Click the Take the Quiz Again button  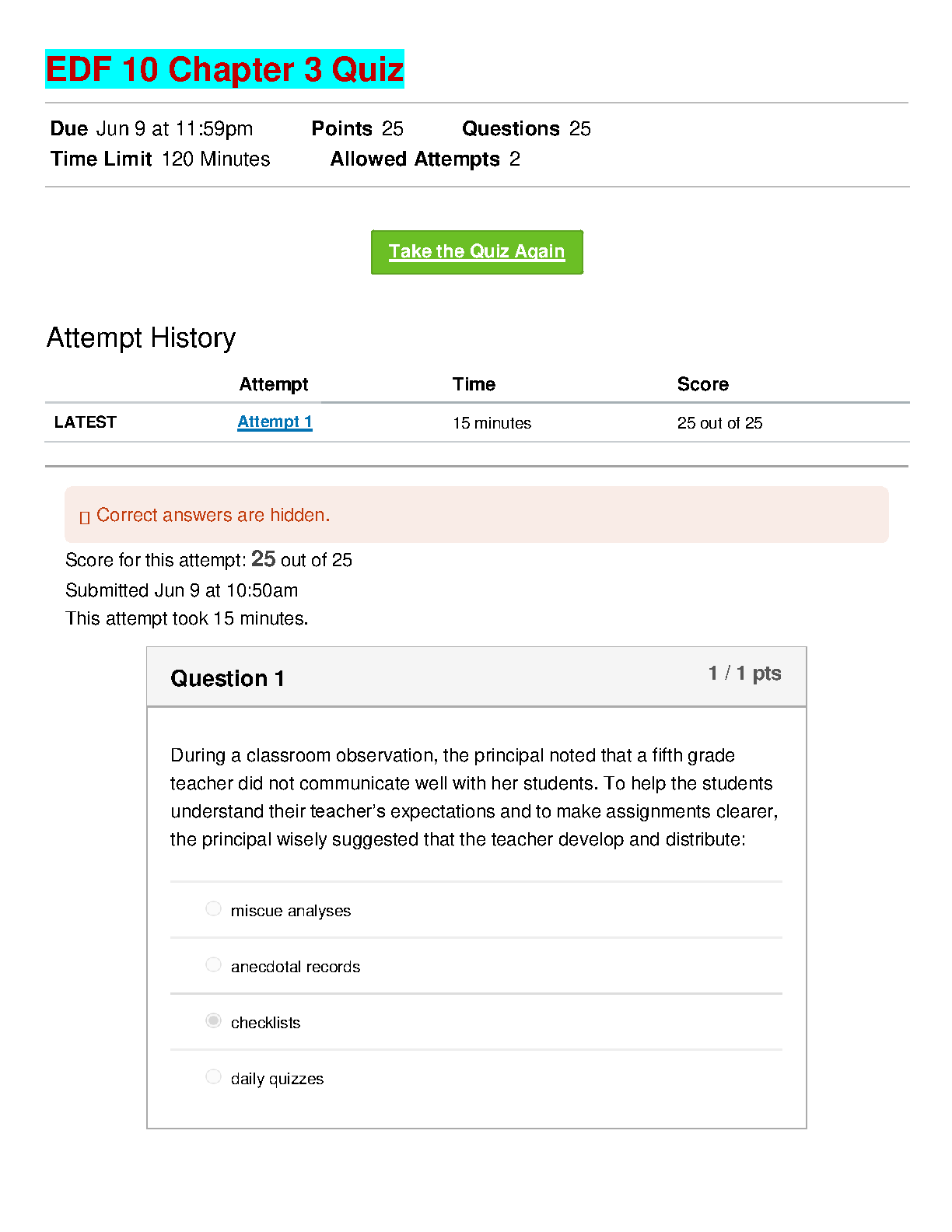coord(477,252)
